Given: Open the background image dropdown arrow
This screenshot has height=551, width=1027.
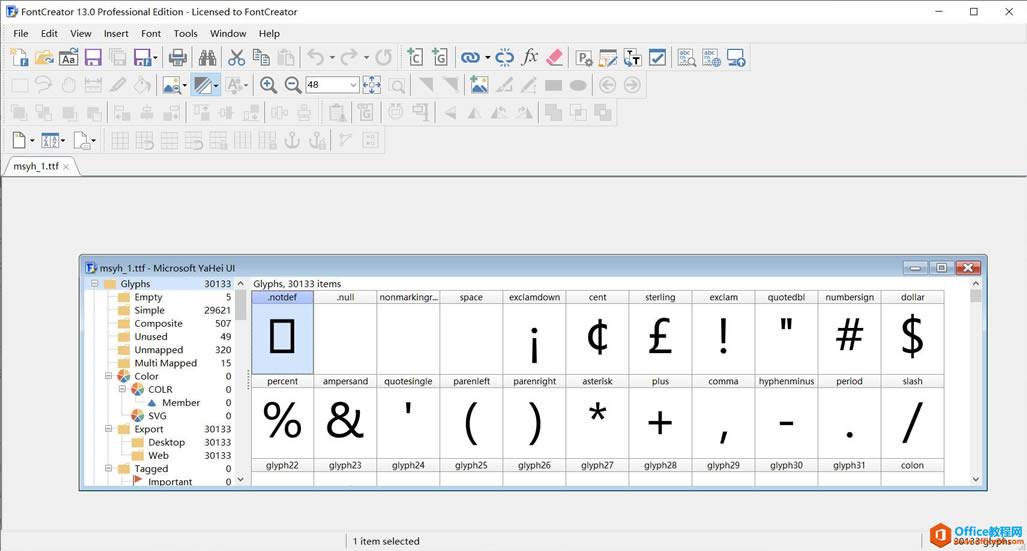Looking at the screenshot, I should 185,85.
